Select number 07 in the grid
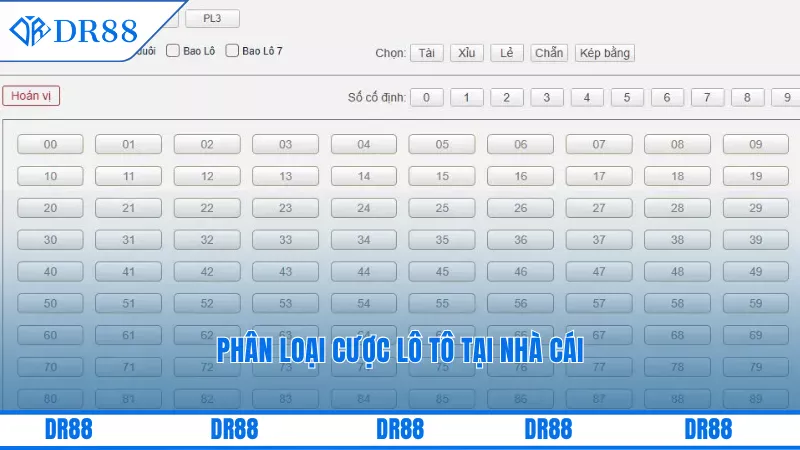Screen dimensions: 800x450 pyautogui.click(x=599, y=144)
